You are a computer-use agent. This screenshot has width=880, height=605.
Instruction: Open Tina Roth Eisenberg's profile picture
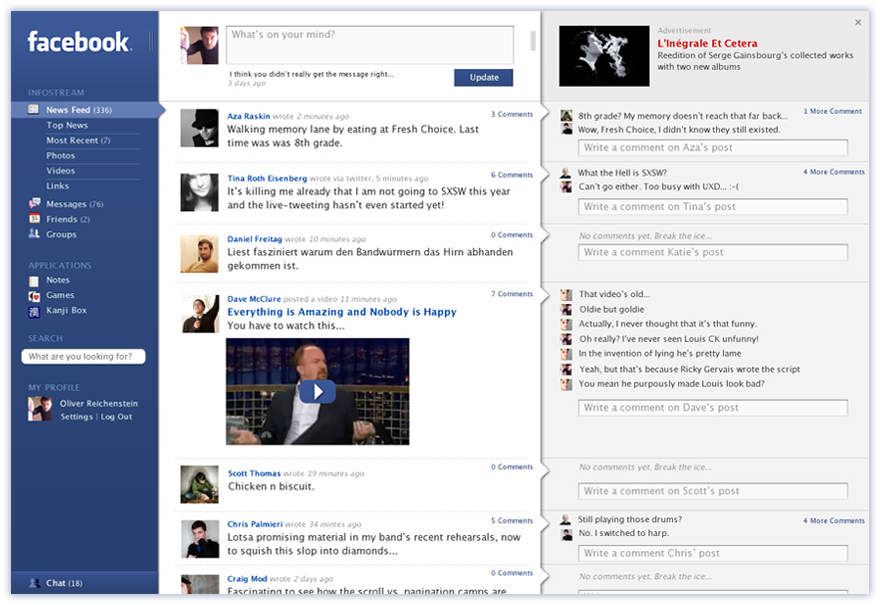tap(199, 192)
